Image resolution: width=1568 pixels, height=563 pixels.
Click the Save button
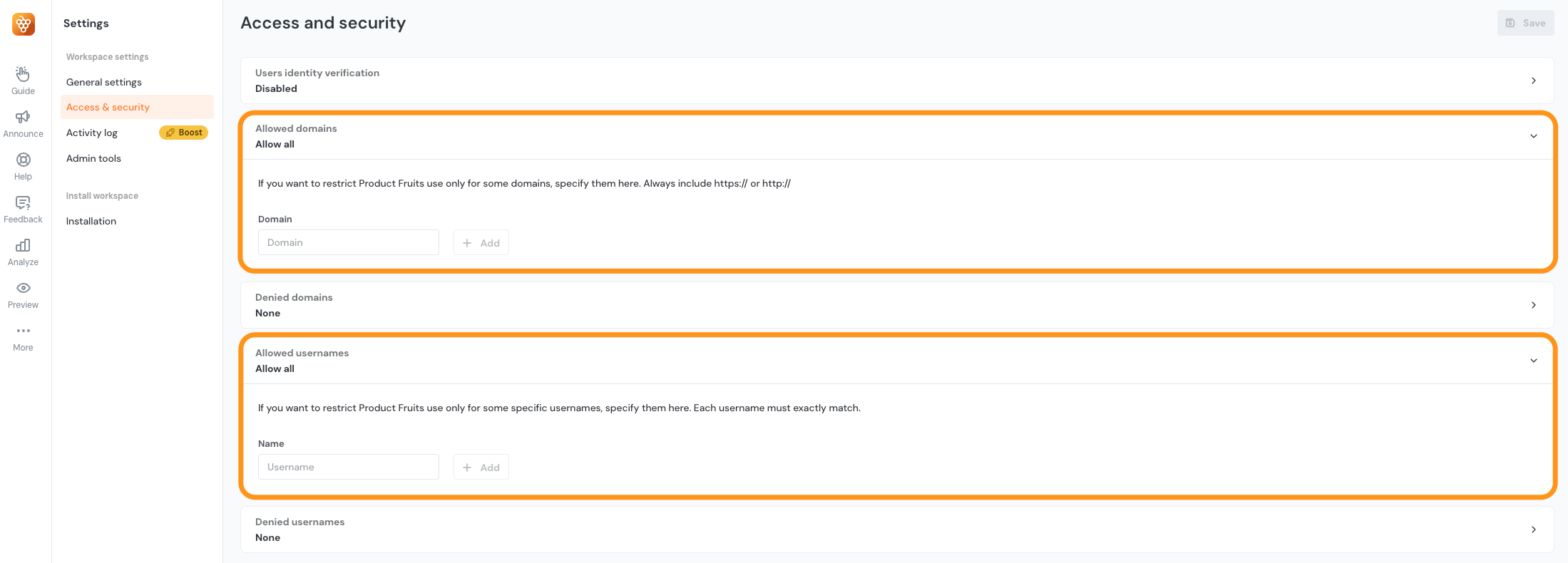1525,23
